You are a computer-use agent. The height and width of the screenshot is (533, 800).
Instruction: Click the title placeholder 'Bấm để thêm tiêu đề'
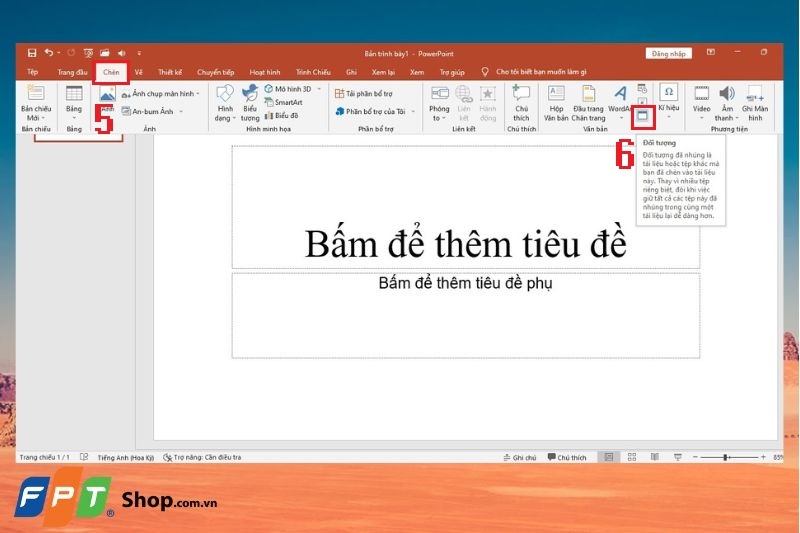pos(466,207)
